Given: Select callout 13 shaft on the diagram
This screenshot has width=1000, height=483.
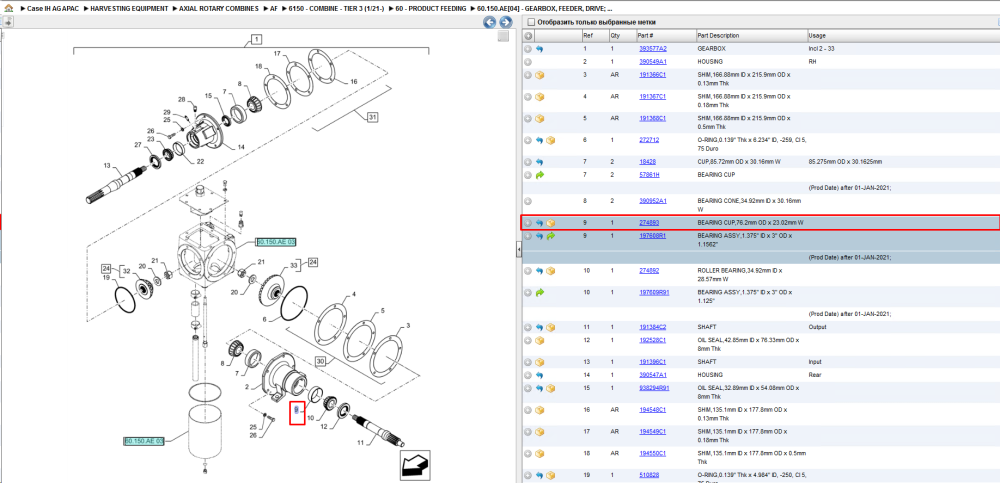Looking at the screenshot, I should [108, 166].
